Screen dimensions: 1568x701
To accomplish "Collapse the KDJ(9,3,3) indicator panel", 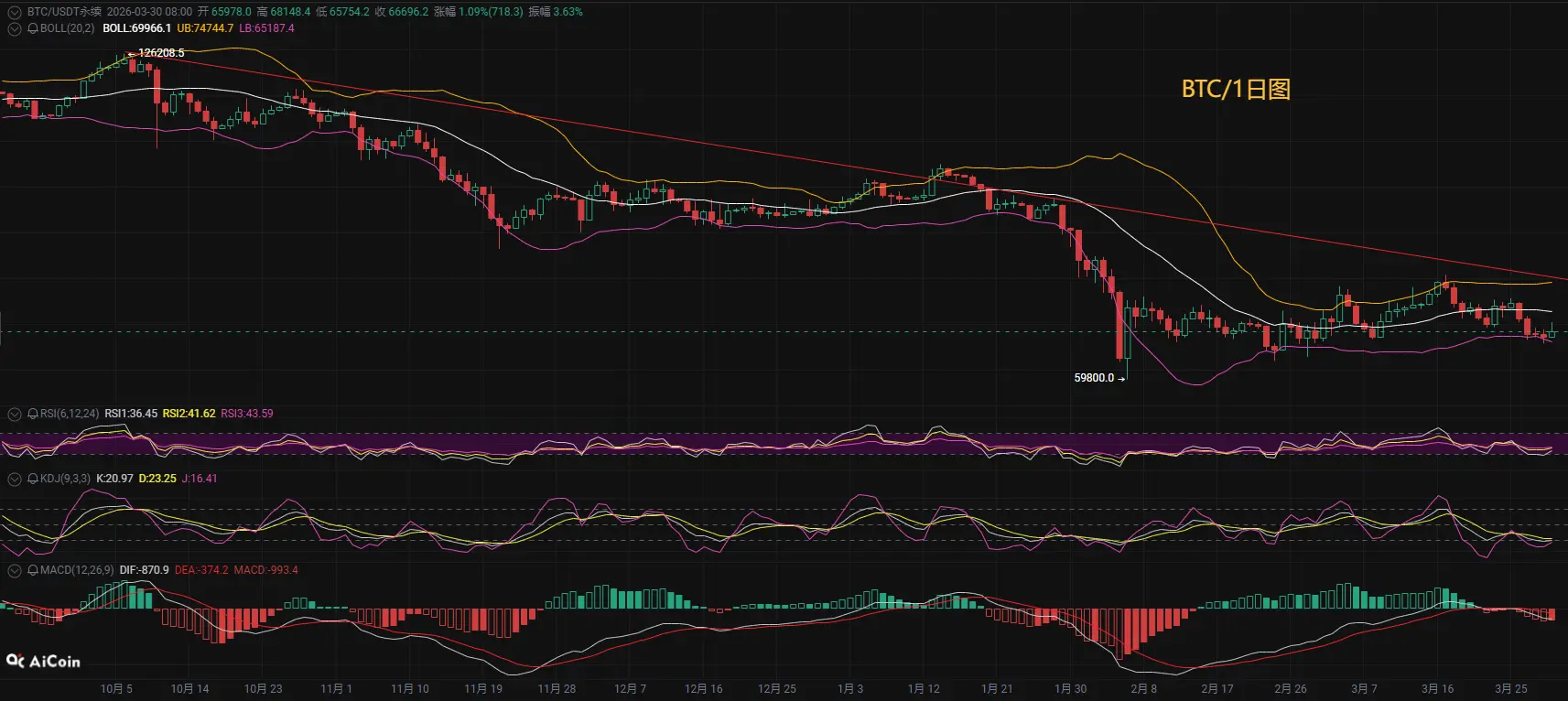I will coord(14,479).
